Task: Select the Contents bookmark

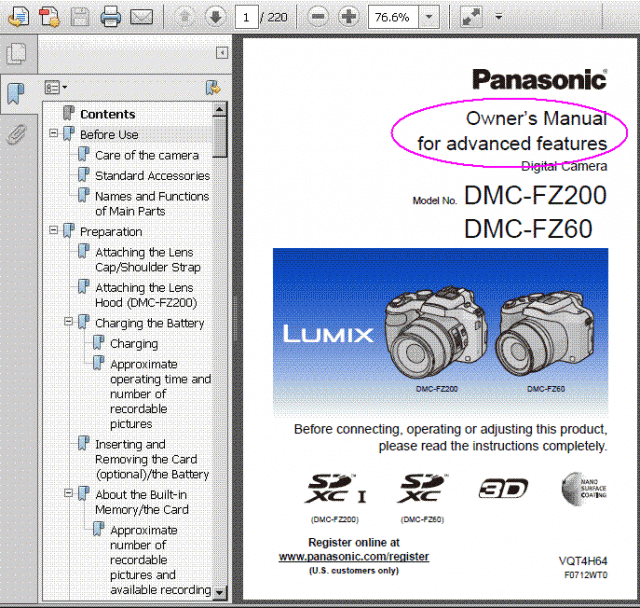Action: [108, 114]
